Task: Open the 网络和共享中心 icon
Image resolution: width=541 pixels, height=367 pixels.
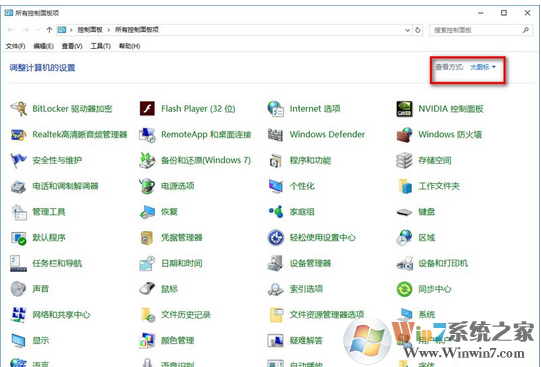Action: pyautogui.click(x=18, y=315)
